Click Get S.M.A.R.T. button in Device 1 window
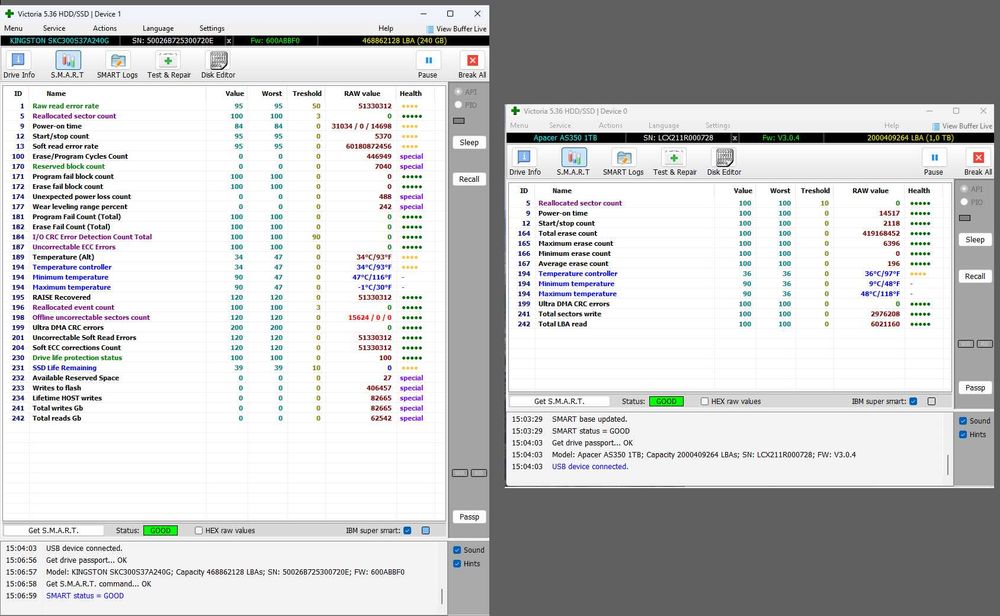The image size is (1000, 616). pos(54,531)
